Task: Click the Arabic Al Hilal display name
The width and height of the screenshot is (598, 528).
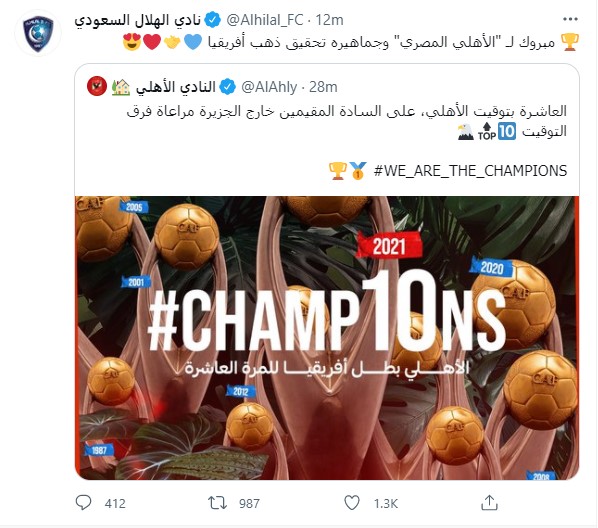Action: 138,20
